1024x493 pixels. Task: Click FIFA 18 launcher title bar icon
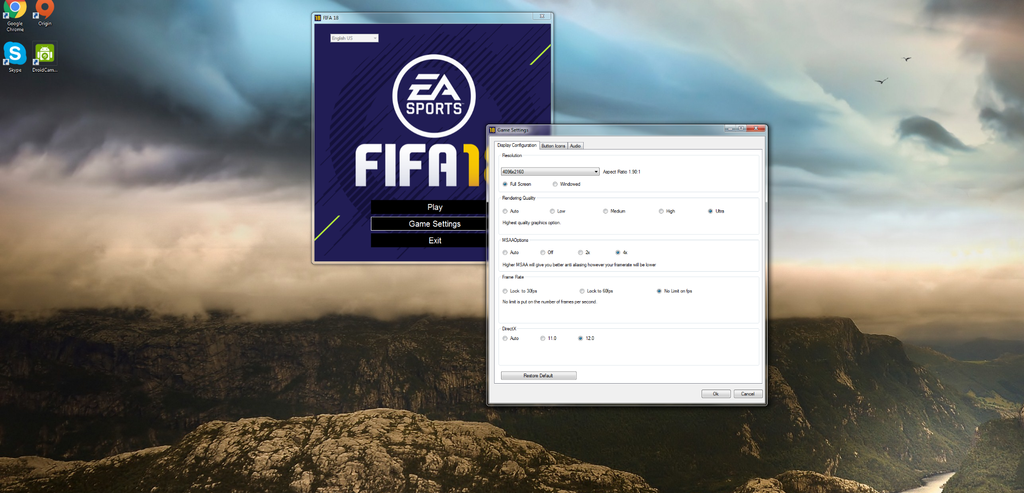pyautogui.click(x=318, y=18)
